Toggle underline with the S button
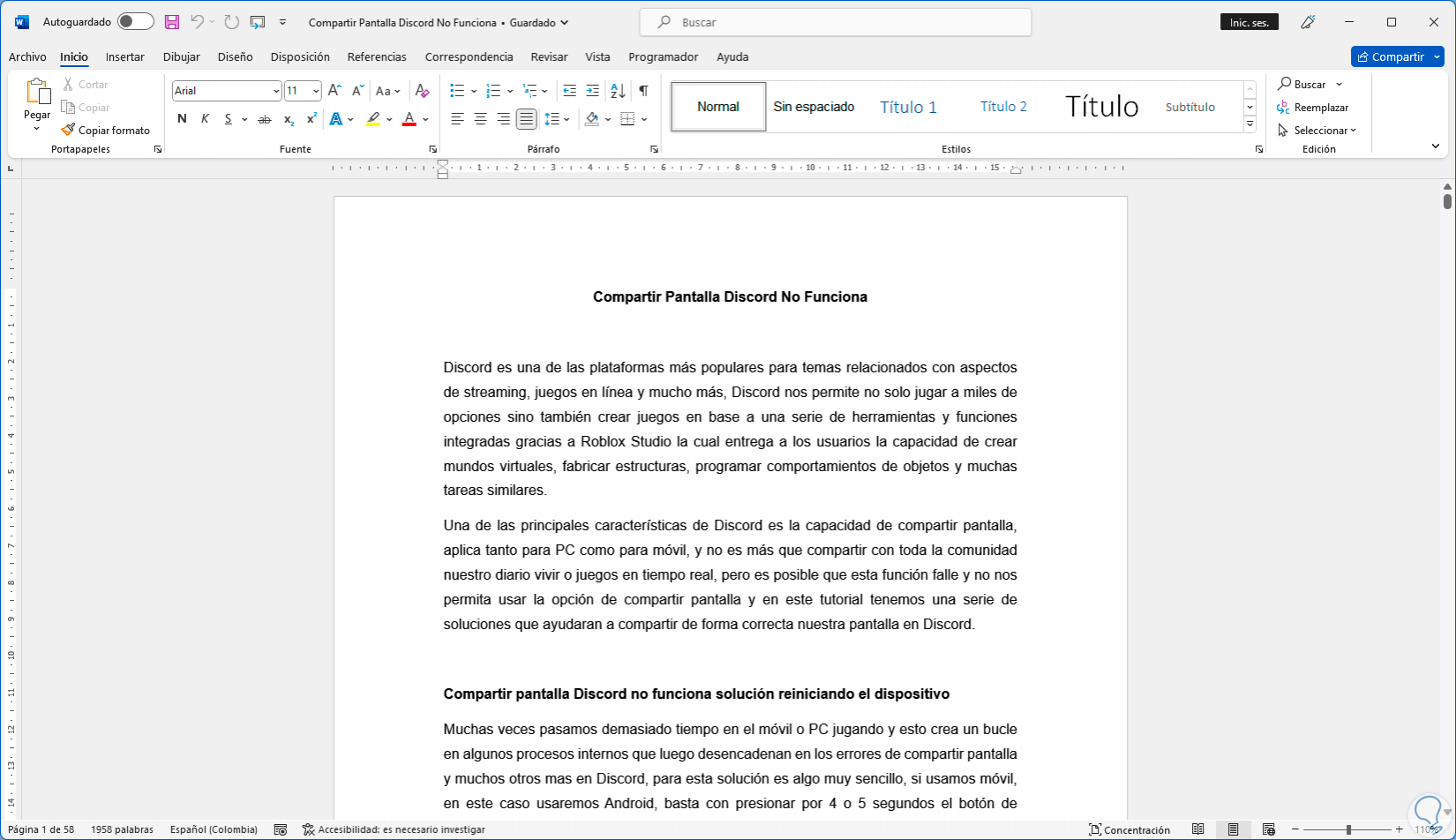This screenshot has height=840, width=1456. (228, 119)
